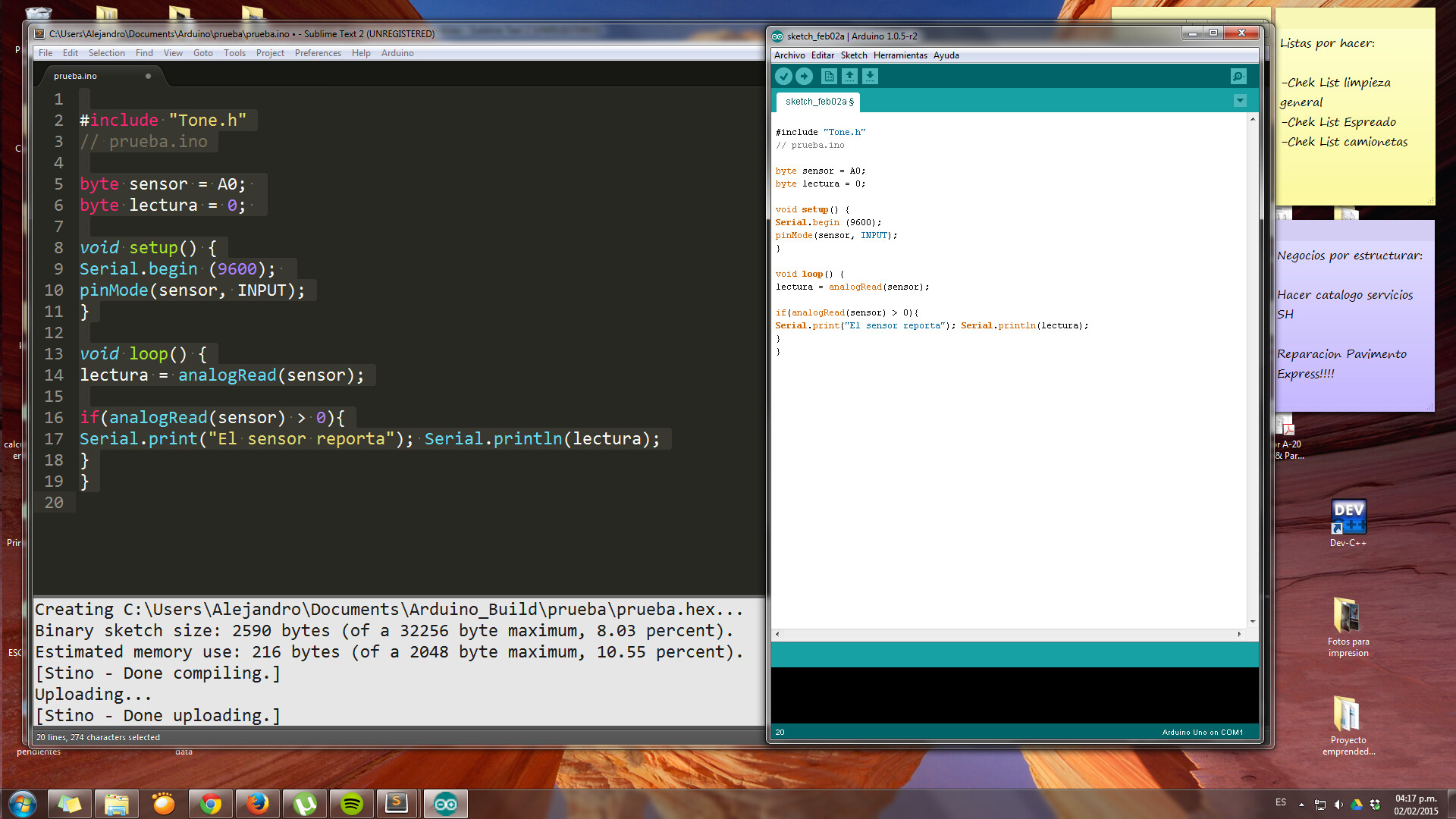
Task: Open the Herramientas menu in Arduino
Action: point(899,55)
